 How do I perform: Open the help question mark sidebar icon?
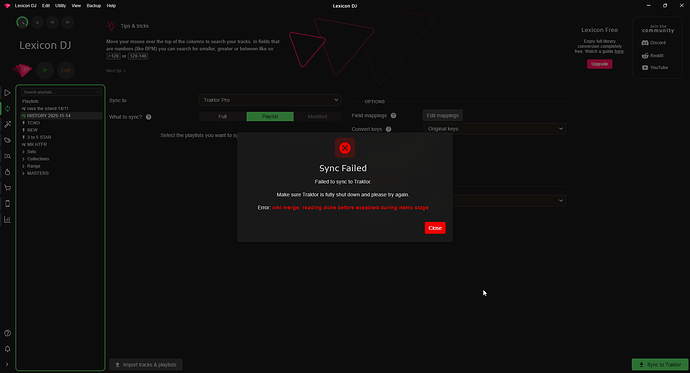pyautogui.click(x=7, y=333)
